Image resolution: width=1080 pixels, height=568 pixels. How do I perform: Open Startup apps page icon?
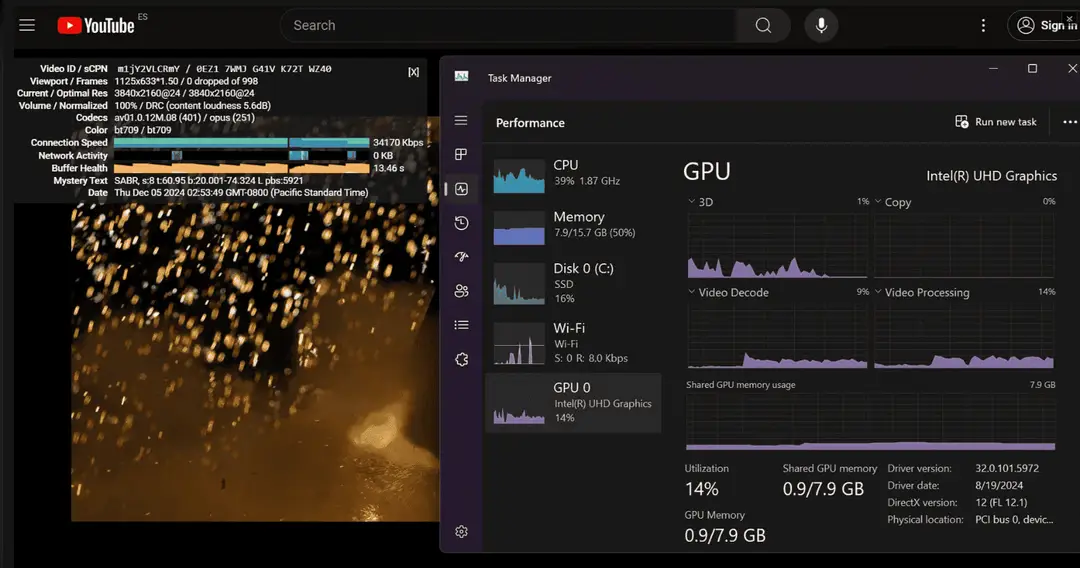(x=461, y=257)
